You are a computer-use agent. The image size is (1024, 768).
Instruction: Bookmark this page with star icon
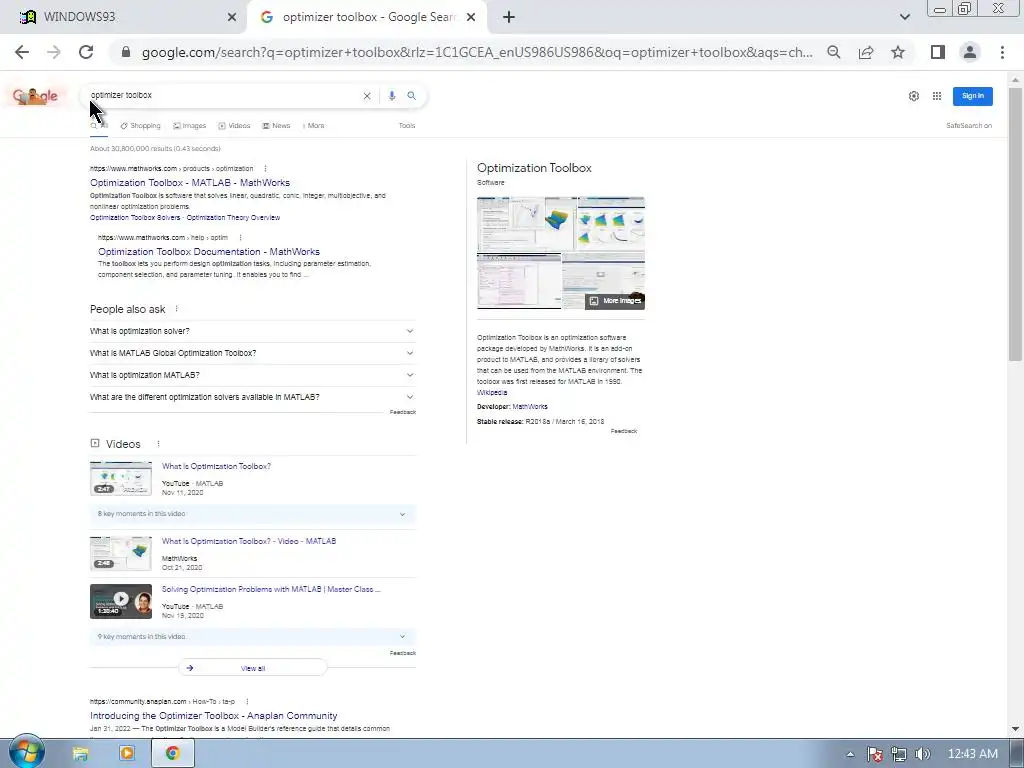[x=898, y=52]
